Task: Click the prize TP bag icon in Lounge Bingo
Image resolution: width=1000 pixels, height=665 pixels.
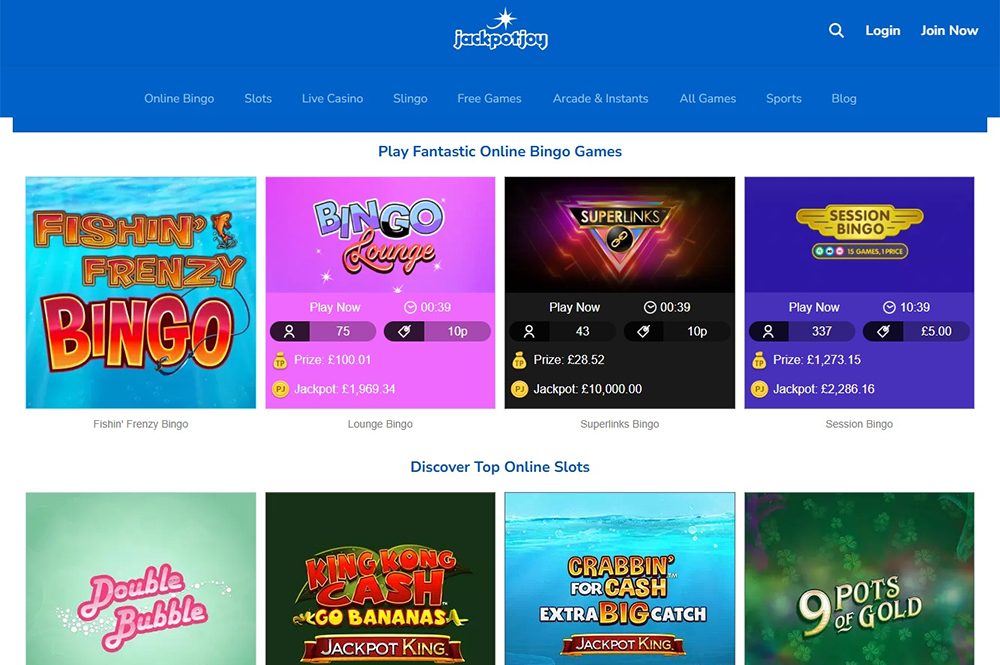Action: click(280, 361)
